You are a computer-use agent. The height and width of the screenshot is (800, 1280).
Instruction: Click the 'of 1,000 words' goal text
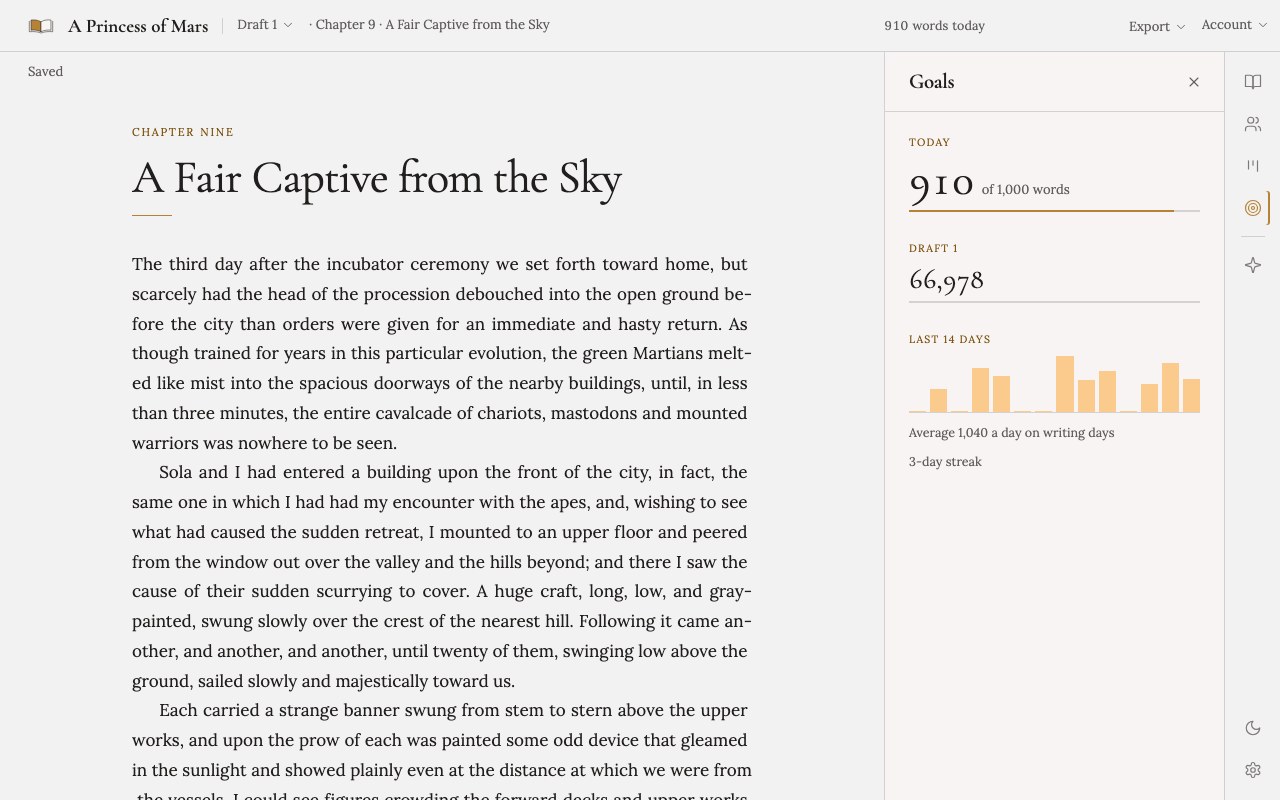click(1025, 190)
